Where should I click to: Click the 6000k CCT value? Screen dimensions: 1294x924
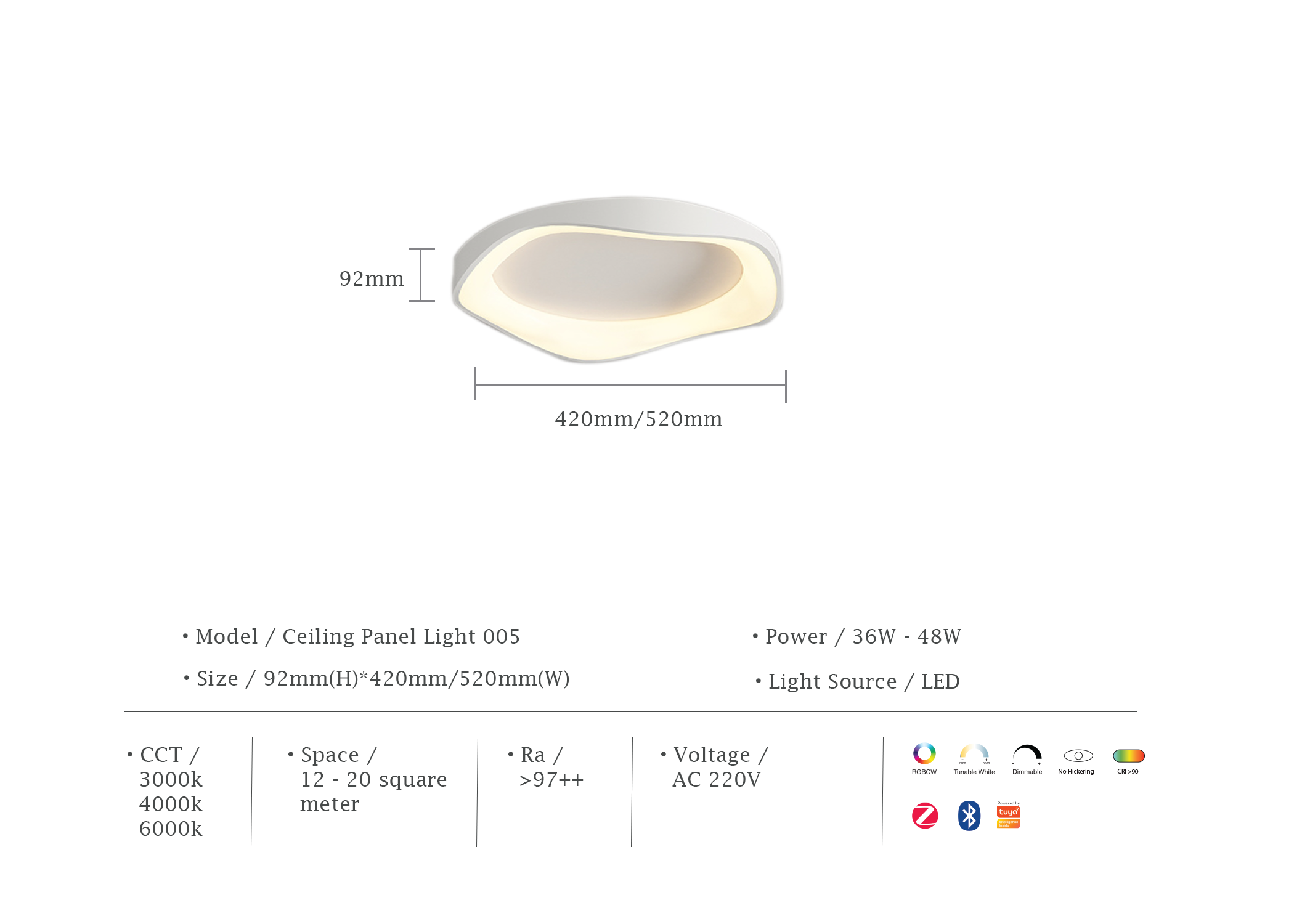tap(171, 829)
